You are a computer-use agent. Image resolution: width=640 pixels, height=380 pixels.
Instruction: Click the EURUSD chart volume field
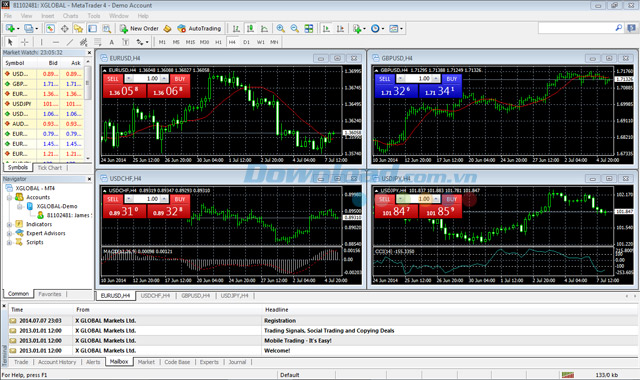point(147,78)
